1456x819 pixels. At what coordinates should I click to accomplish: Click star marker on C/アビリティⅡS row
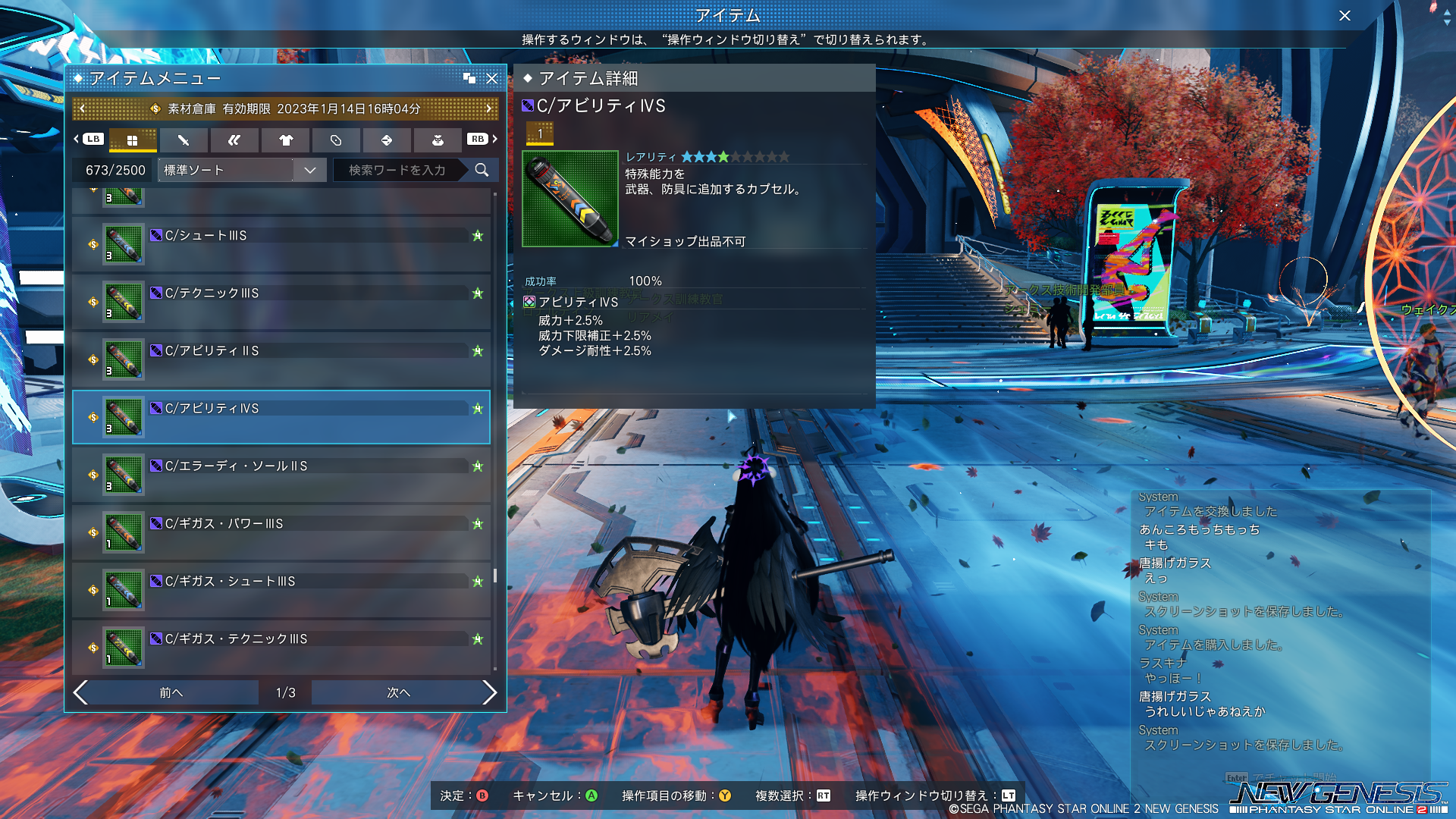pos(478,351)
